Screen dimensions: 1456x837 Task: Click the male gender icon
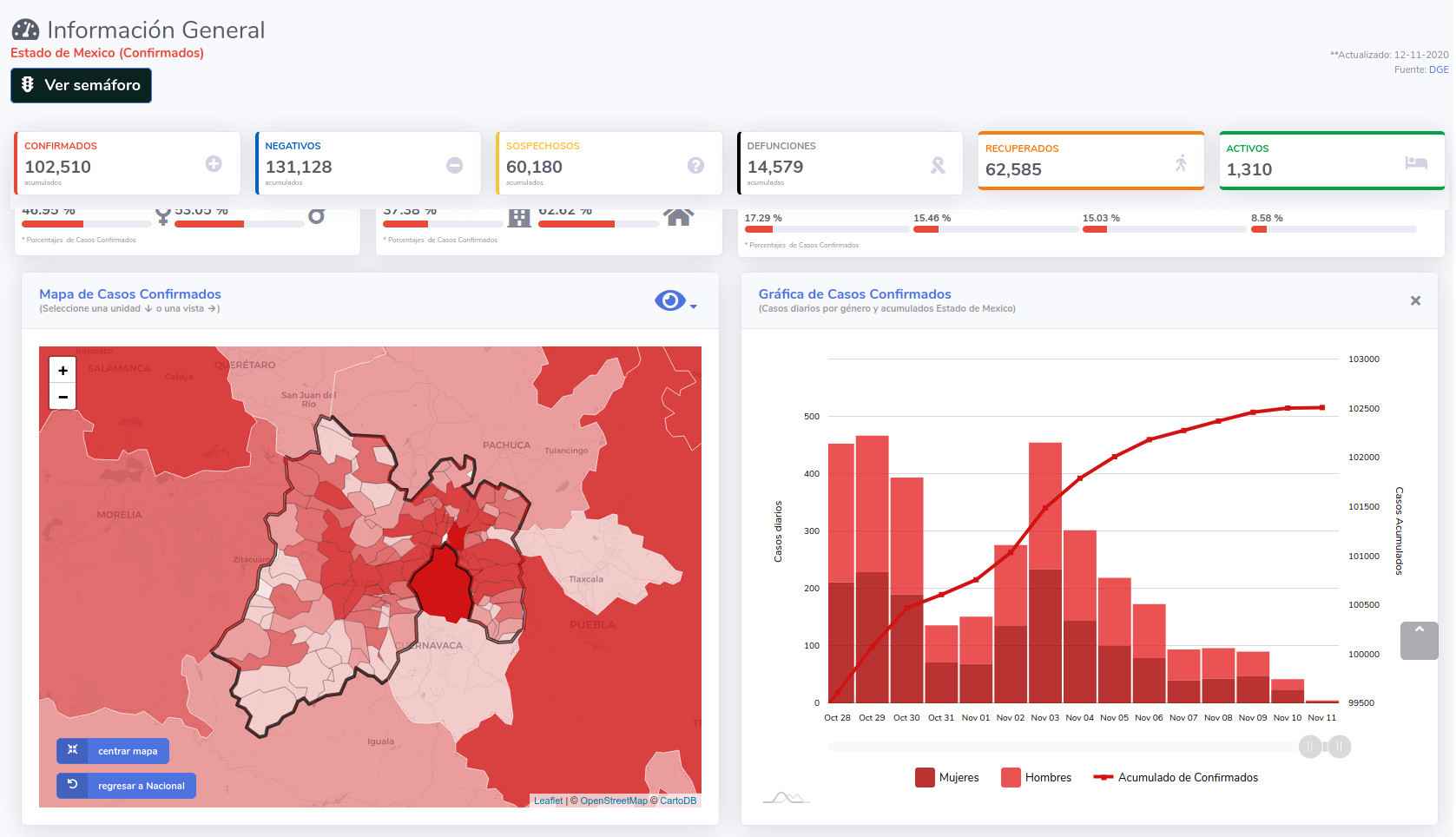pyautogui.click(x=317, y=215)
